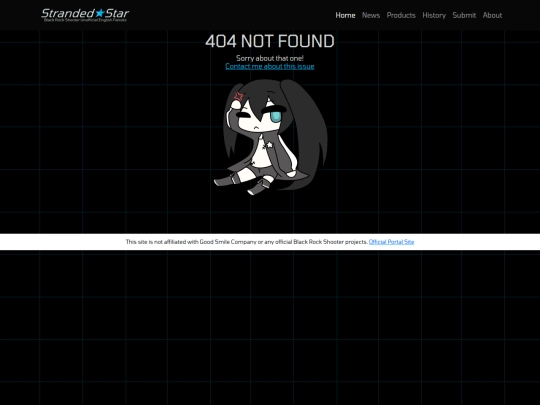
Task: Click the 'Contact me about this issue' link
Action: tap(270, 66)
